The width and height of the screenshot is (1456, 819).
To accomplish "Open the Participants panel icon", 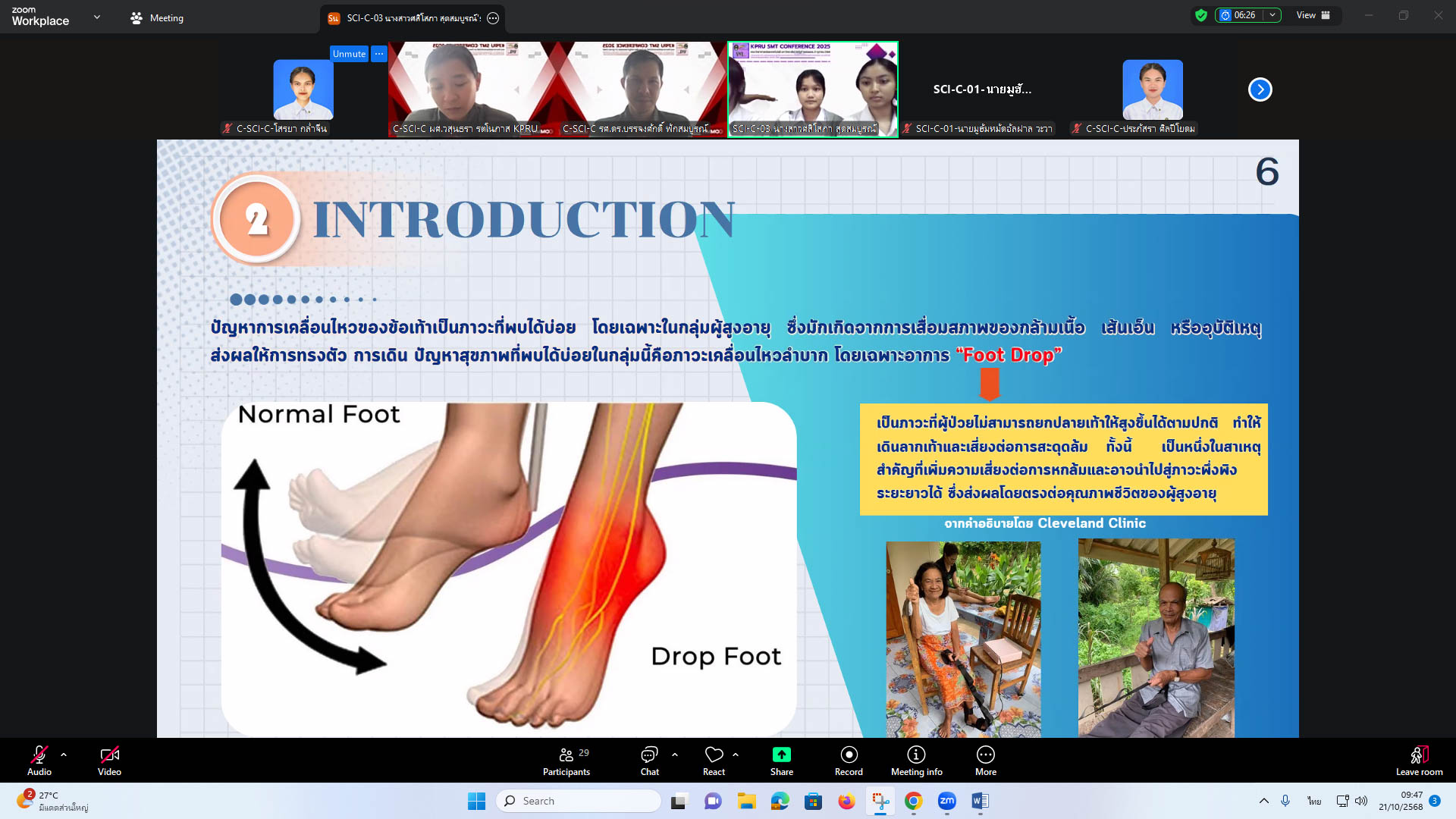I will pos(566,755).
